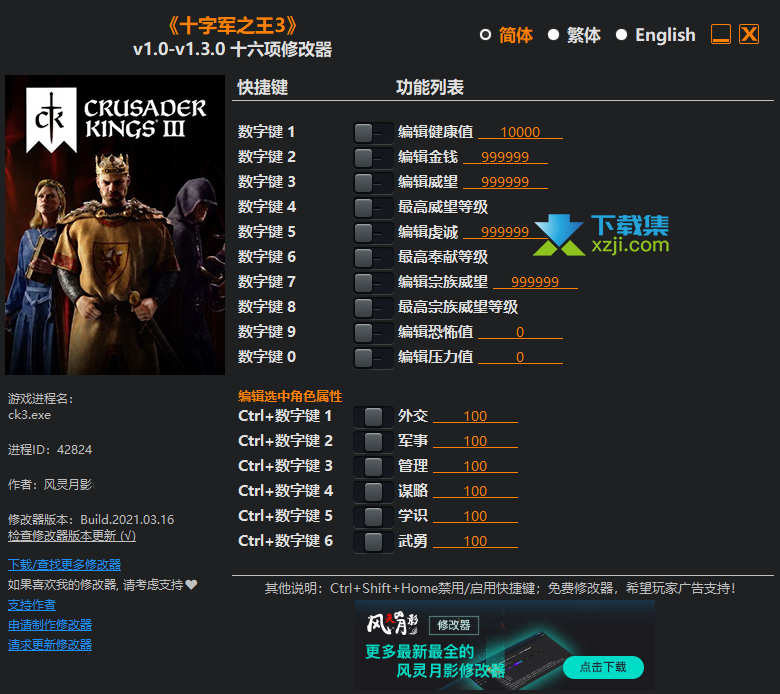The height and width of the screenshot is (694, 780).
Task: Open 请求更新修改器 link
Action: pos(50,645)
